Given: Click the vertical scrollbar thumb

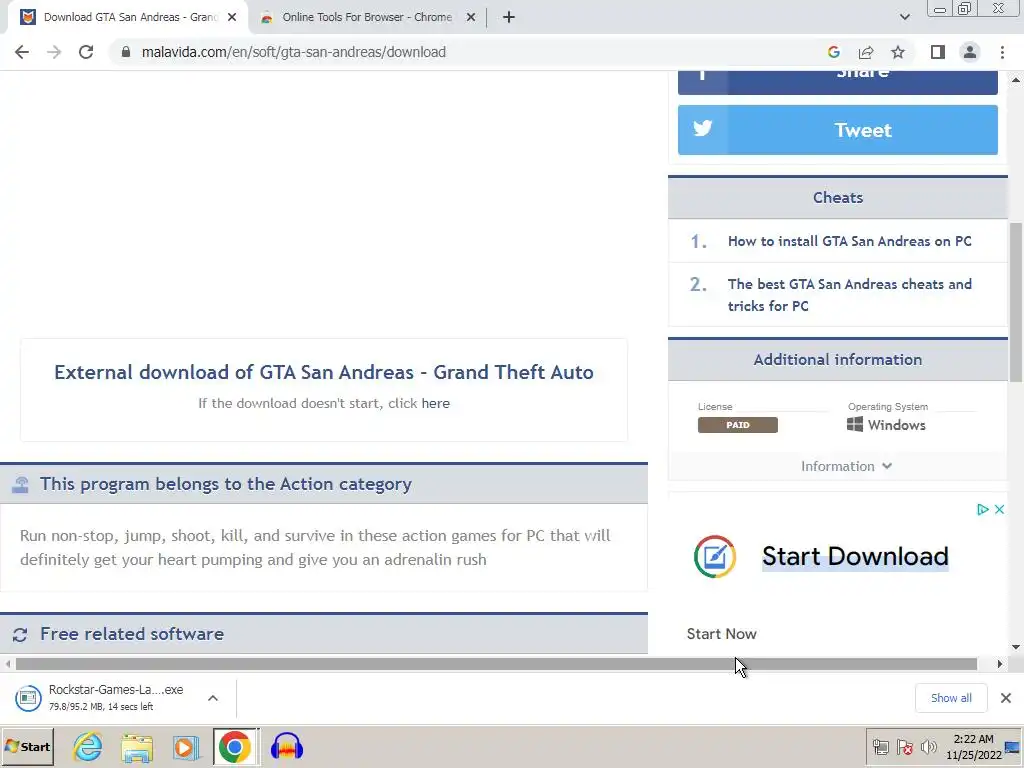Looking at the screenshot, I should (1016, 302).
